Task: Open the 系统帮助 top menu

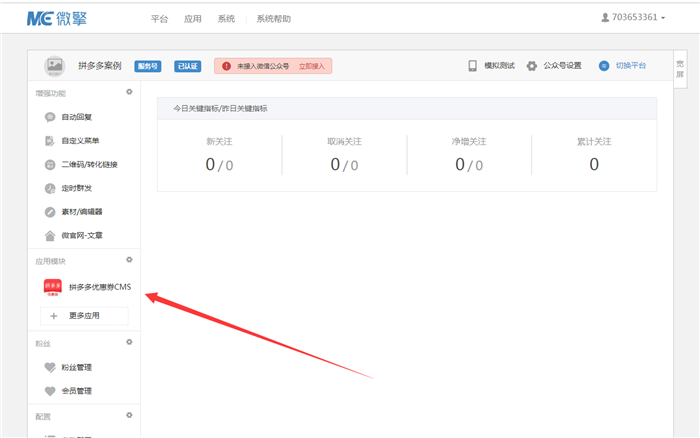Action: (x=275, y=19)
